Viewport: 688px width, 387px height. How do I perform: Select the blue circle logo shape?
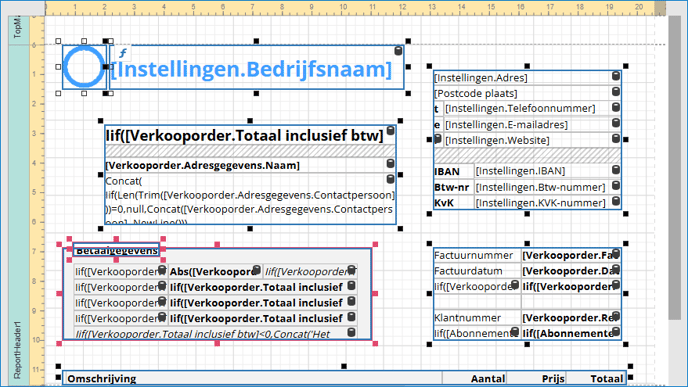[84, 67]
